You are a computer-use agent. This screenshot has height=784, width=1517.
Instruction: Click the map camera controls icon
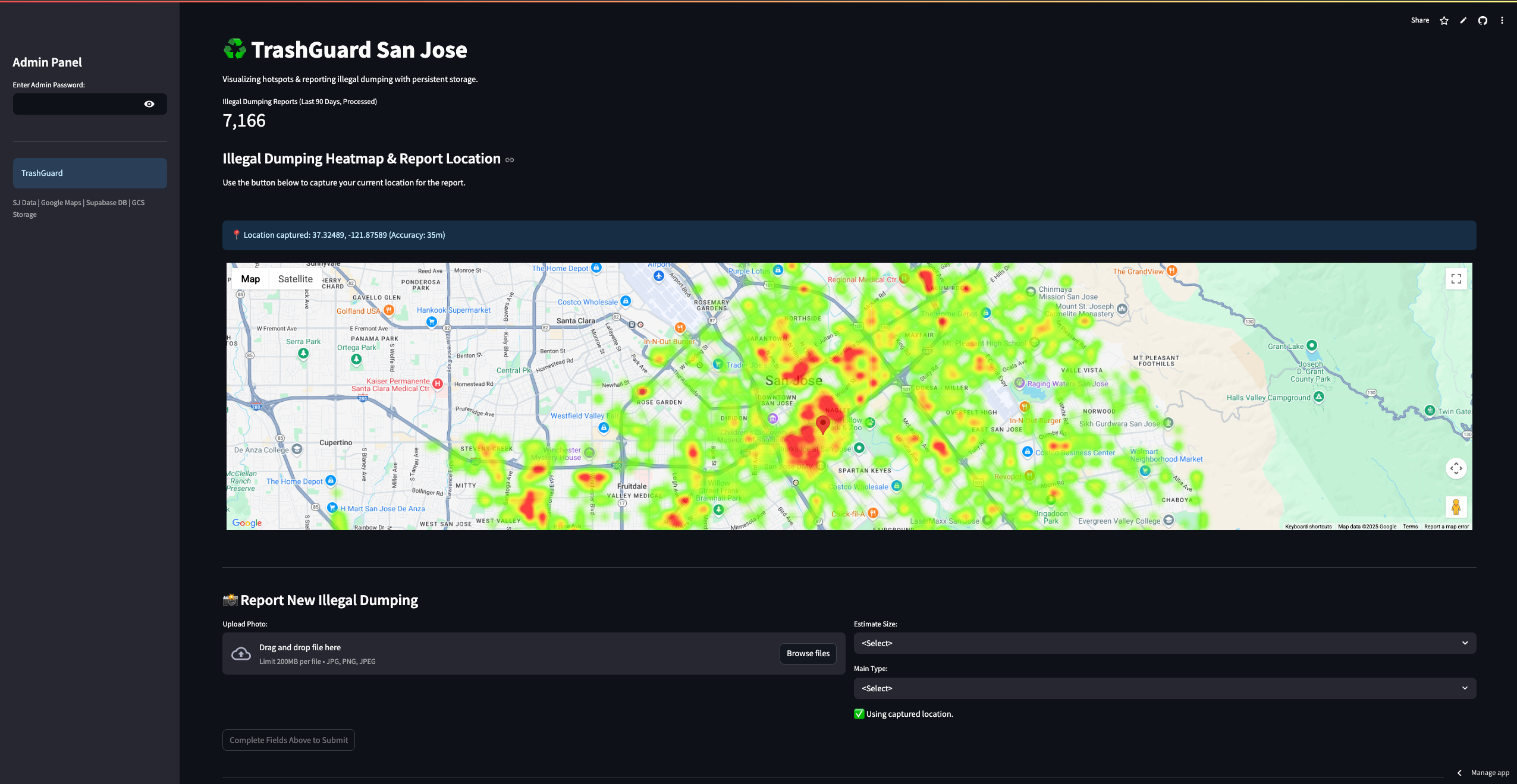pyautogui.click(x=1456, y=468)
